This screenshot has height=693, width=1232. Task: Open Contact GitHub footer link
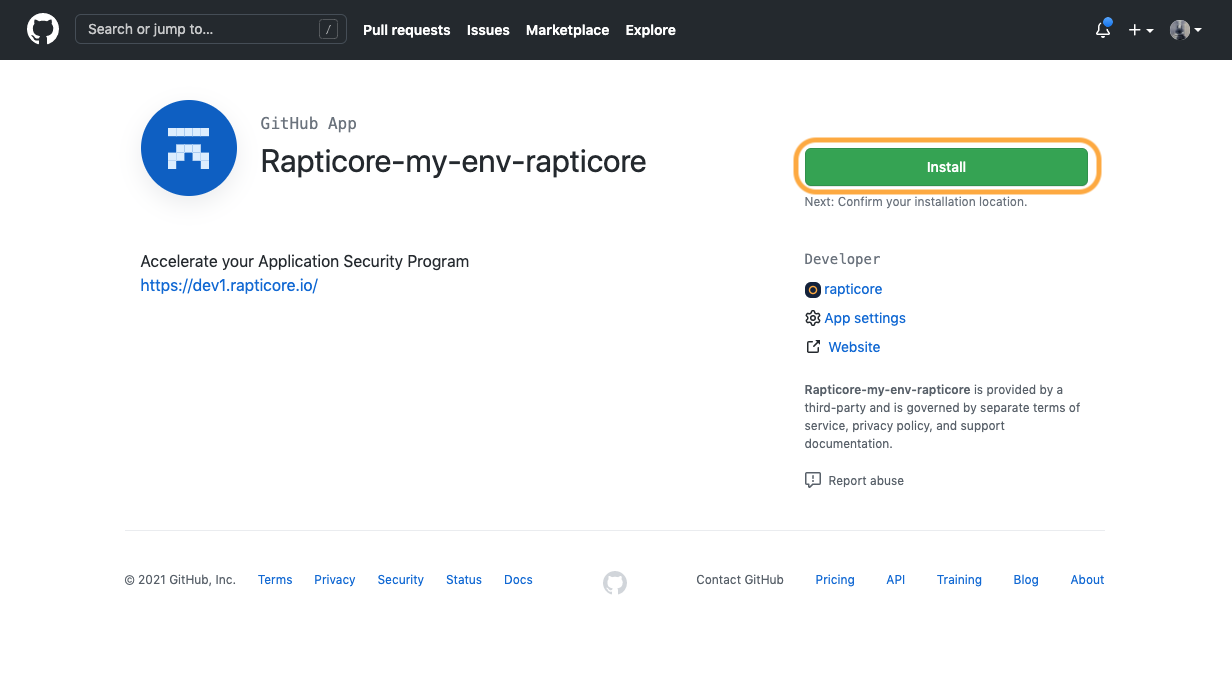click(x=740, y=580)
